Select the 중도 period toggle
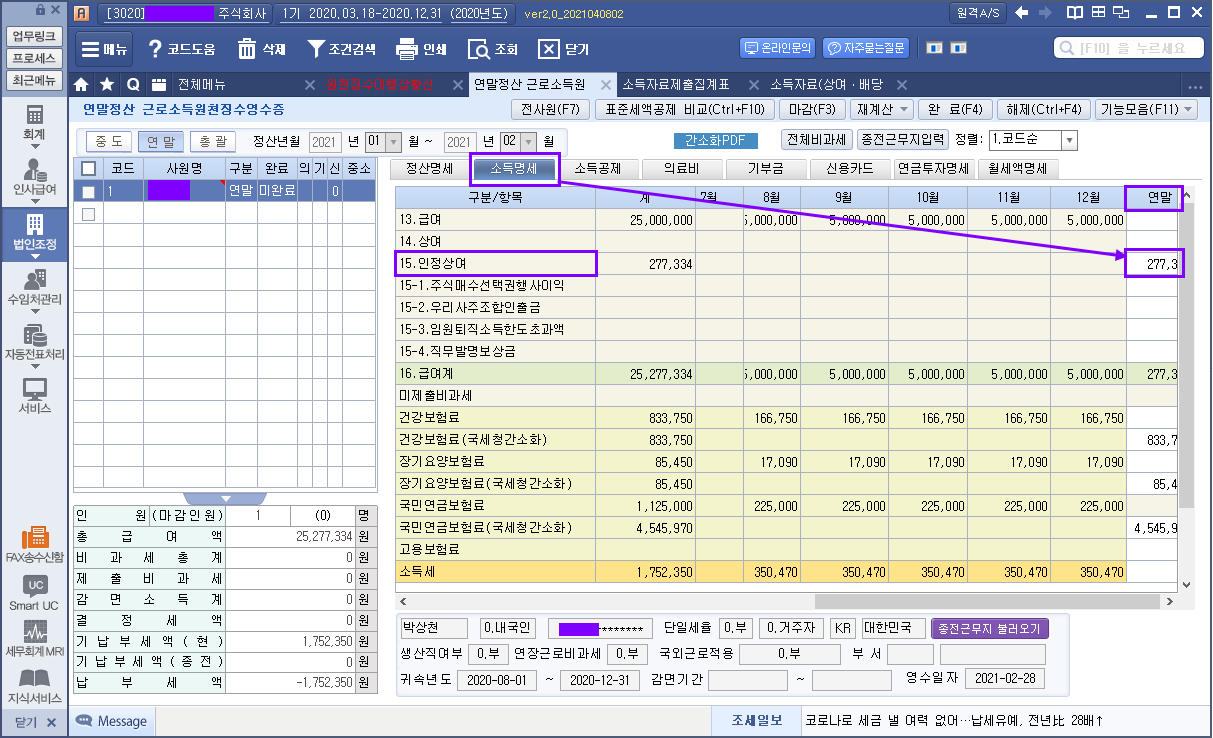 pos(109,142)
